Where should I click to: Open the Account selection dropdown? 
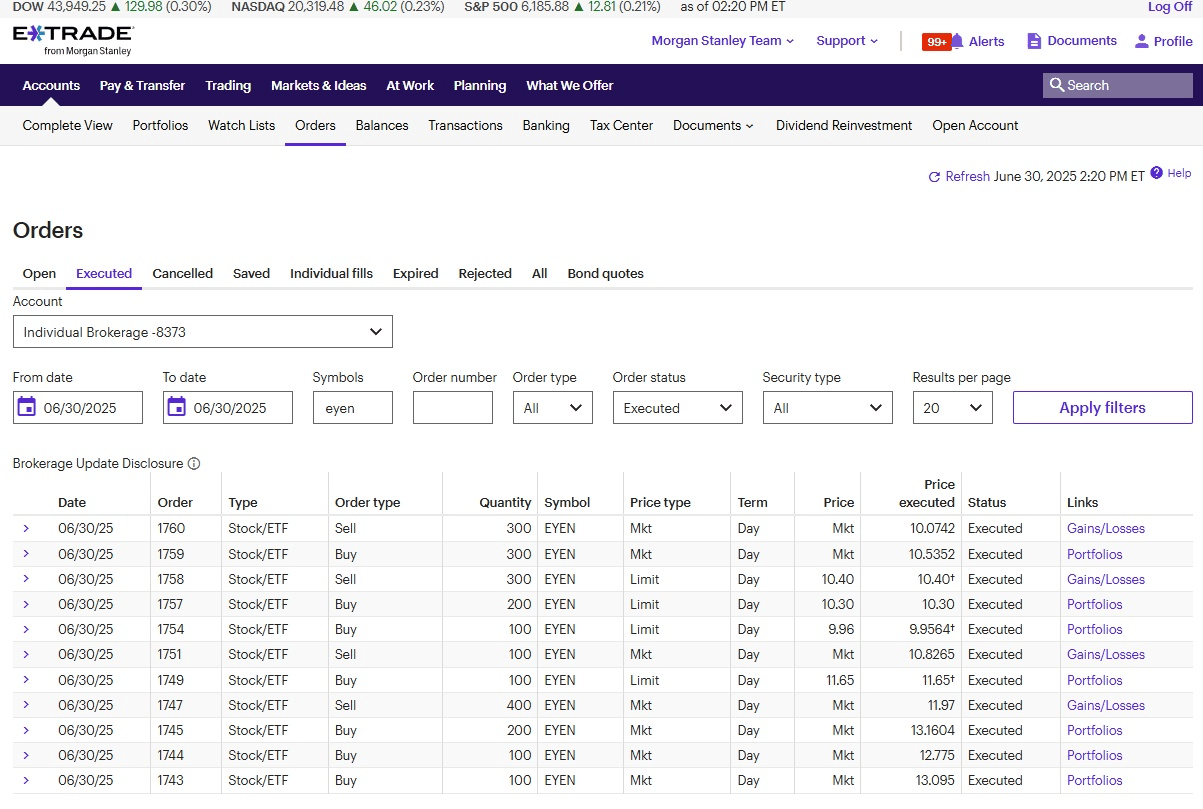(x=202, y=332)
